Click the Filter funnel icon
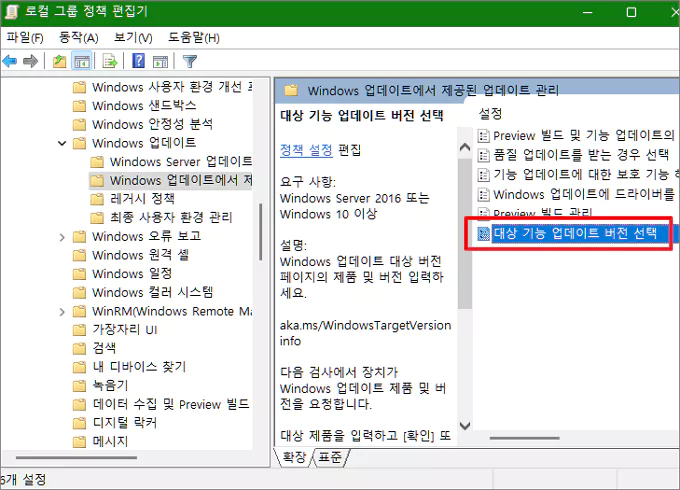 190,62
